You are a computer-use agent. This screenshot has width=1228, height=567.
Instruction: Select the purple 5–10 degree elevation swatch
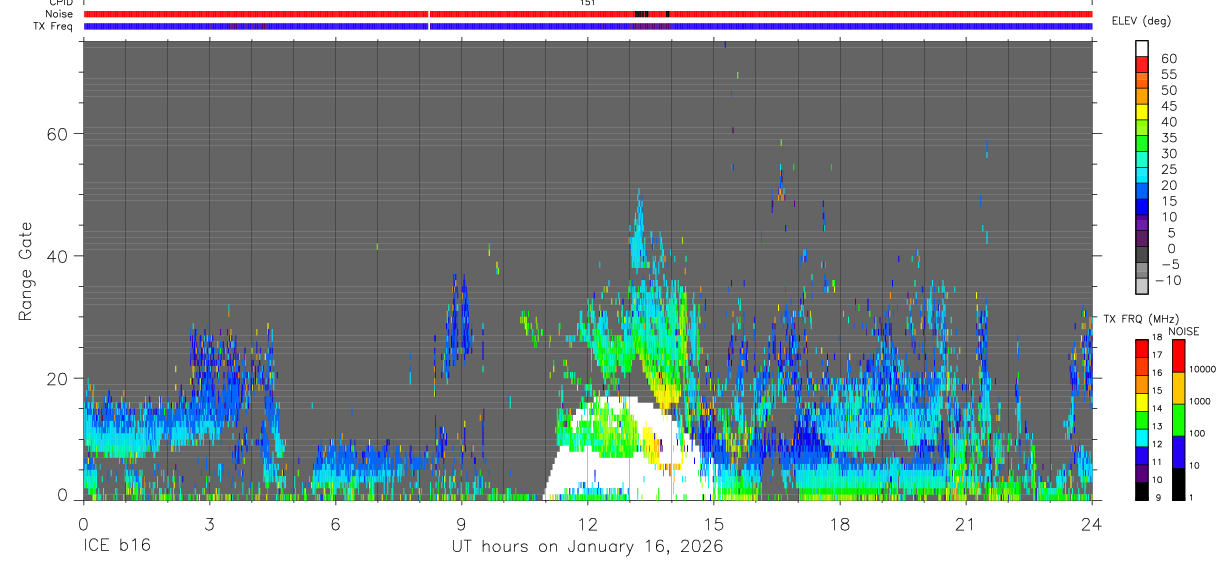click(1141, 223)
